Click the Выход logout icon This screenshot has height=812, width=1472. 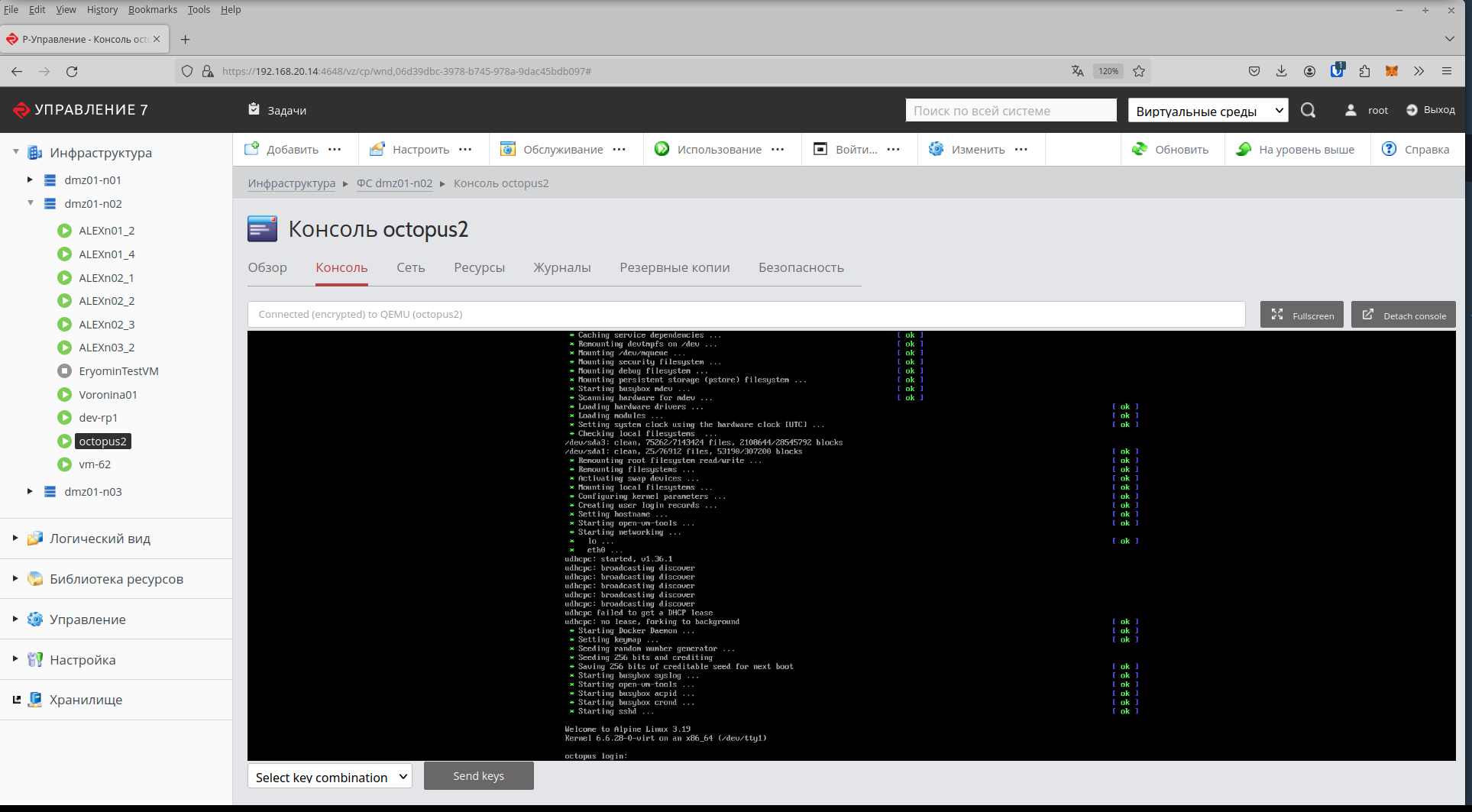click(x=1412, y=110)
